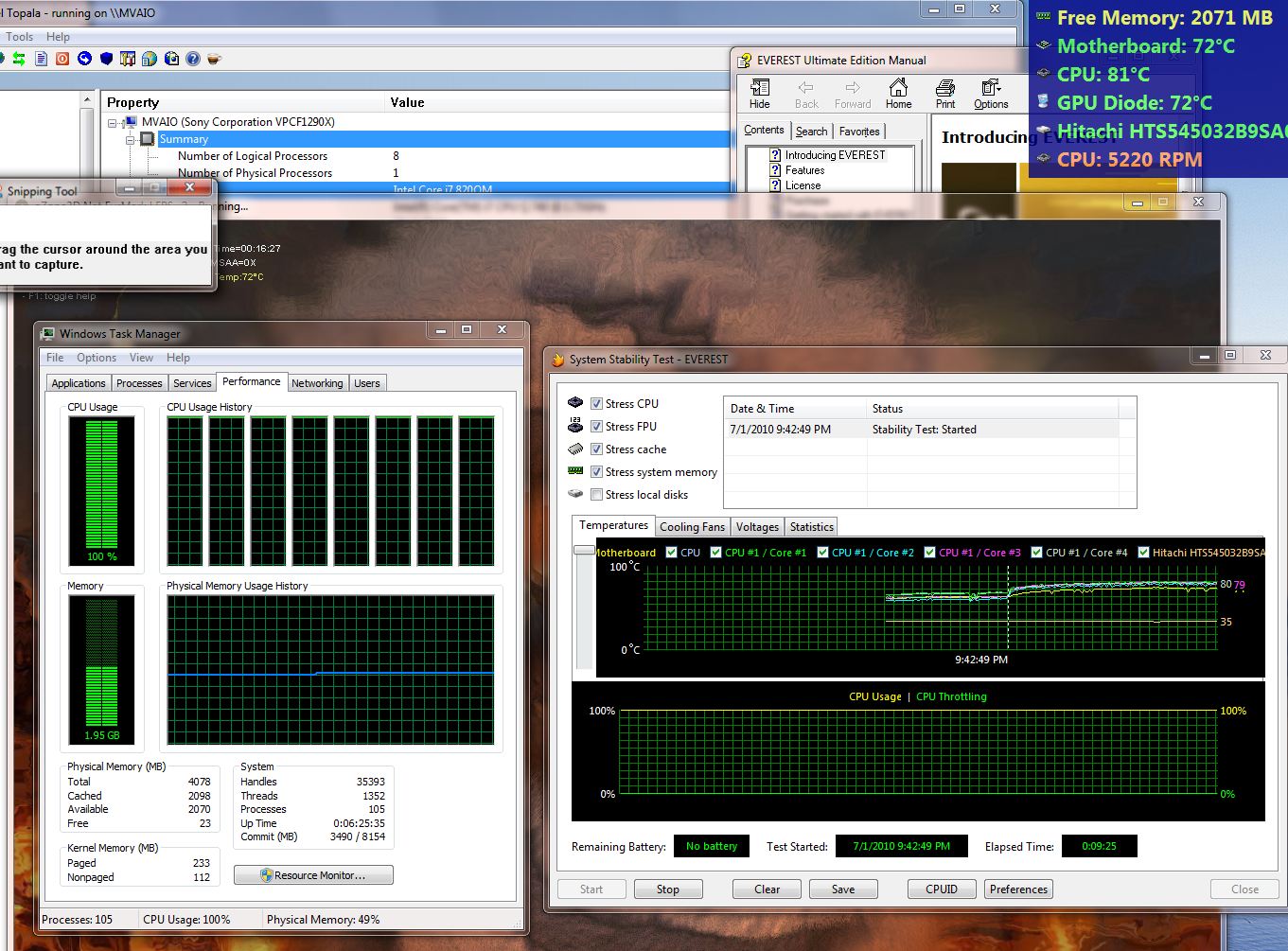Click the blue circular back-arrow toolbar icon
The height and width of the screenshot is (951, 1288).
click(84, 59)
